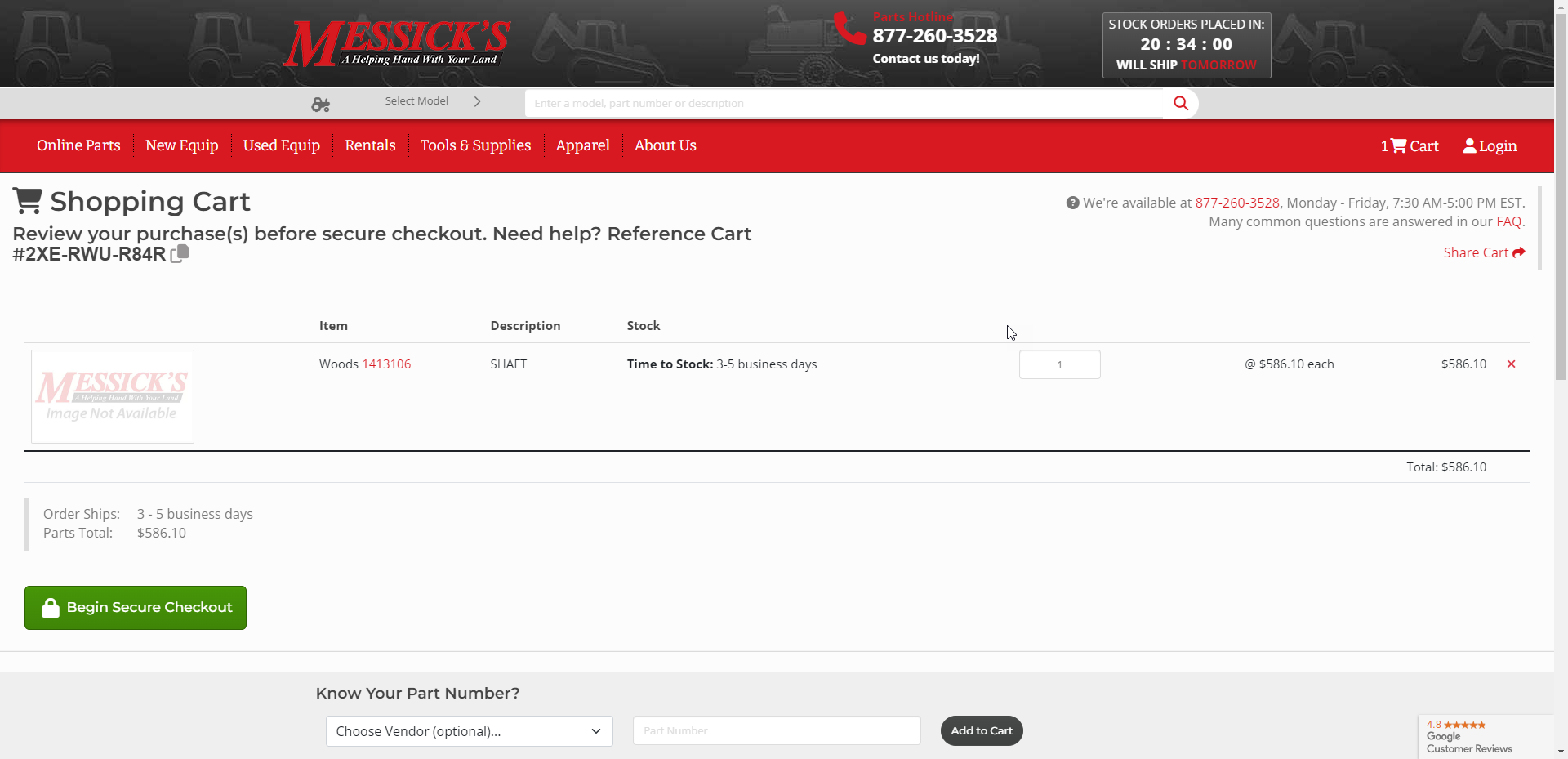Screen dimensions: 1568x759
Task: Open Tools & Supplies menu
Action: pos(475,145)
